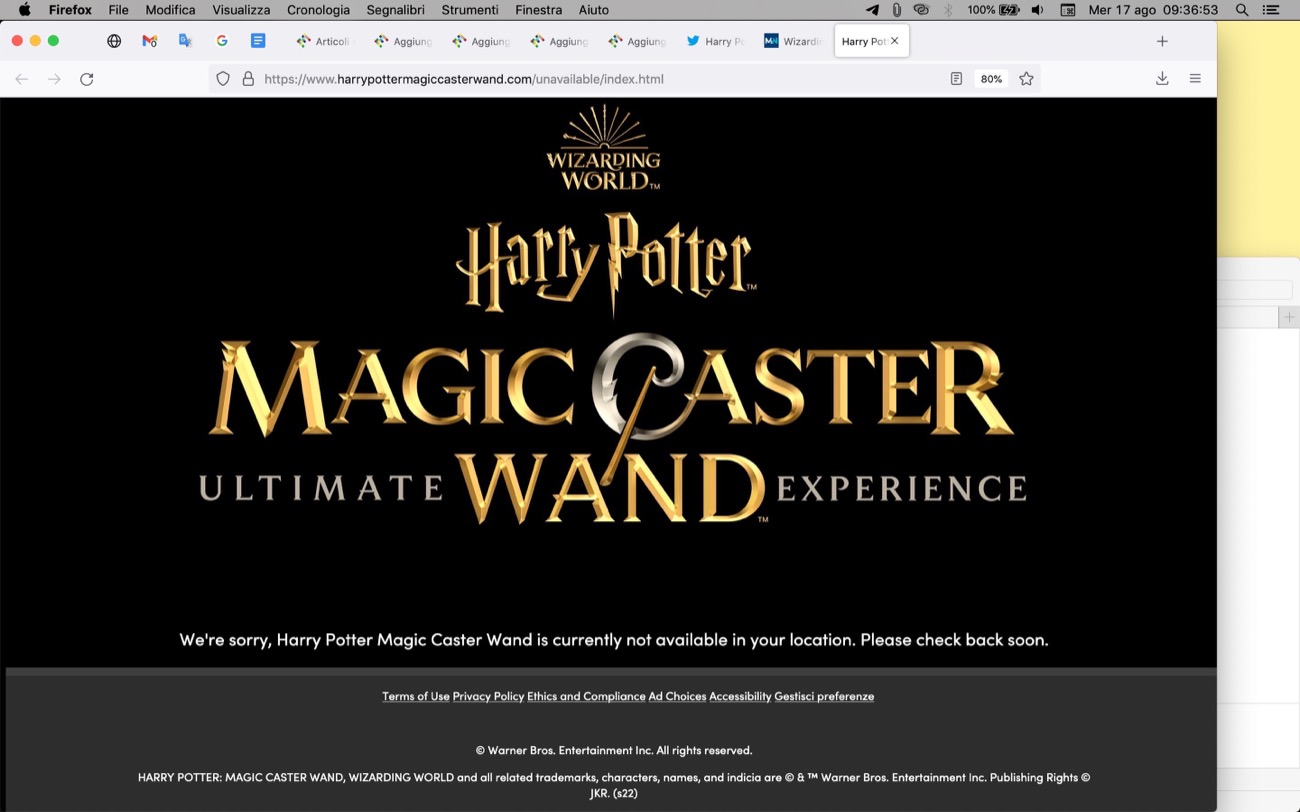Screen dimensions: 1300x812
Task: Switch to the pinned Gmail tab
Action: coord(150,41)
